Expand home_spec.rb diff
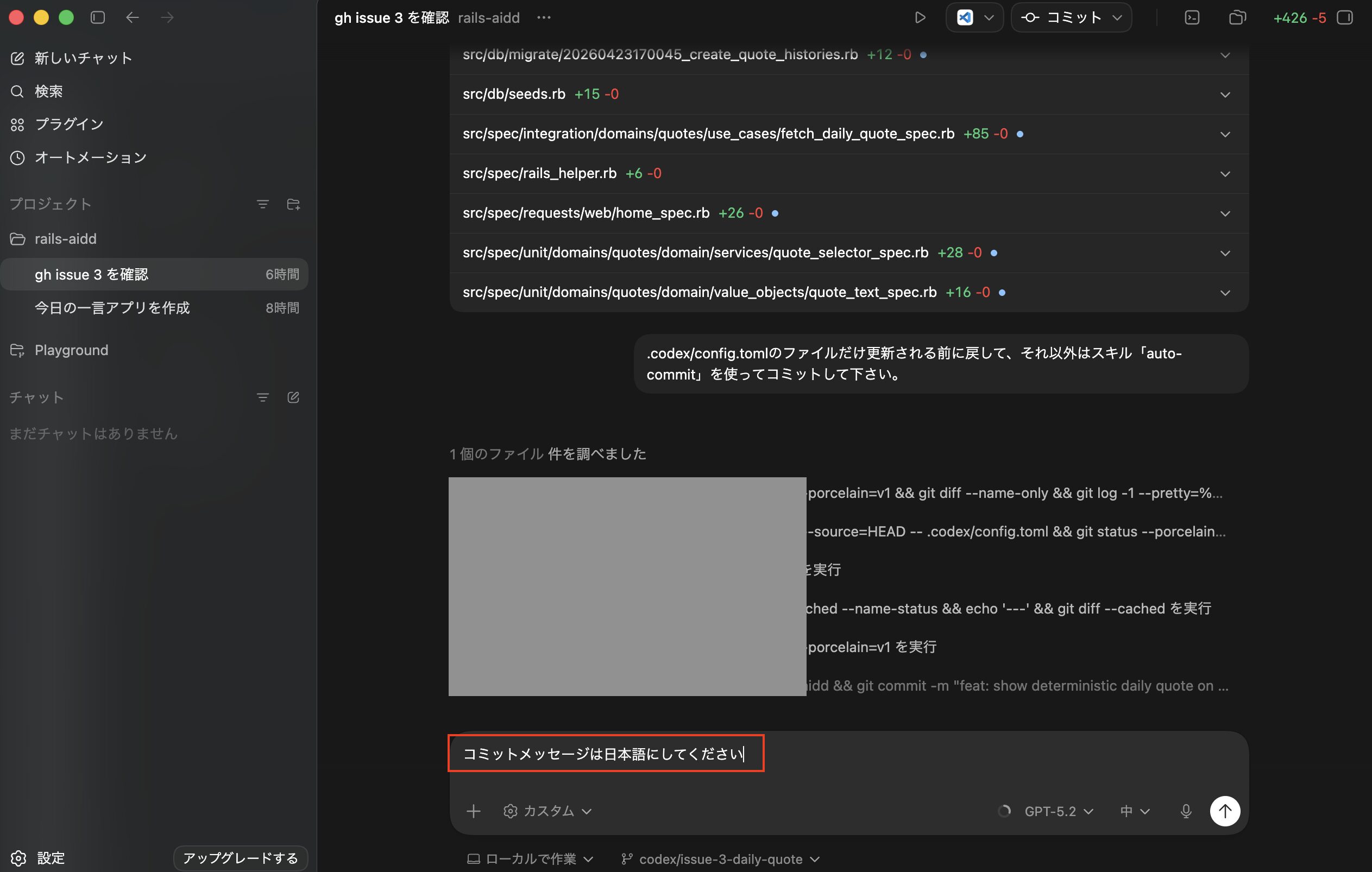Image resolution: width=1372 pixels, height=872 pixels. tap(1225, 213)
